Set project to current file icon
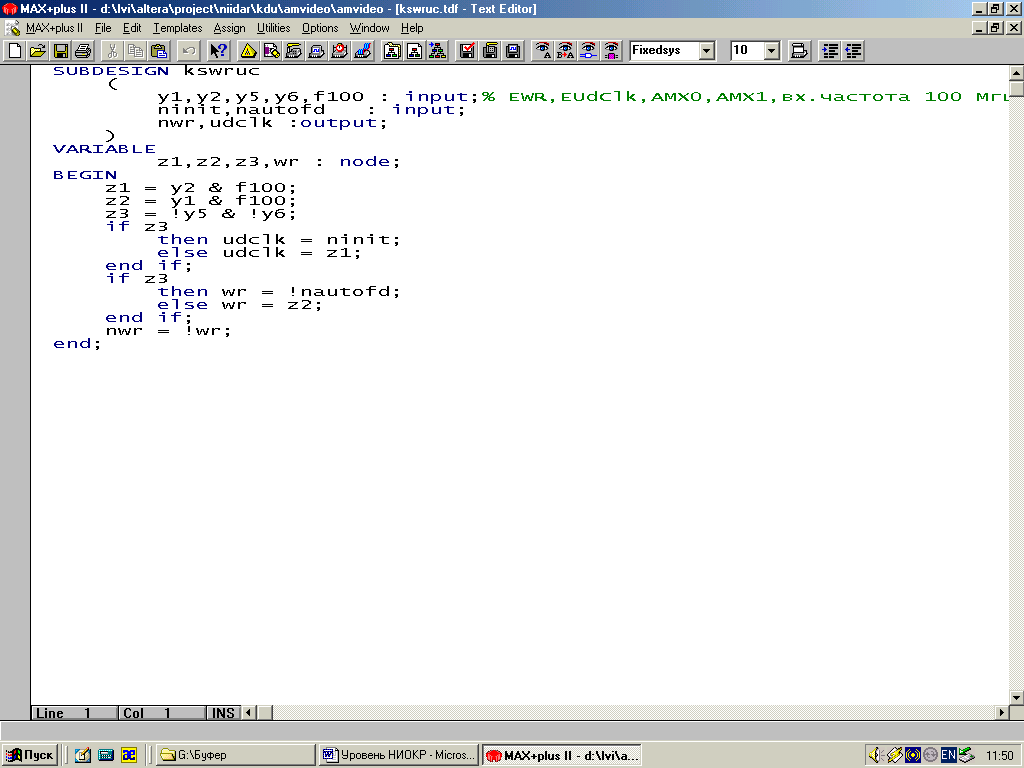The width and height of the screenshot is (1024, 768). 415,50
